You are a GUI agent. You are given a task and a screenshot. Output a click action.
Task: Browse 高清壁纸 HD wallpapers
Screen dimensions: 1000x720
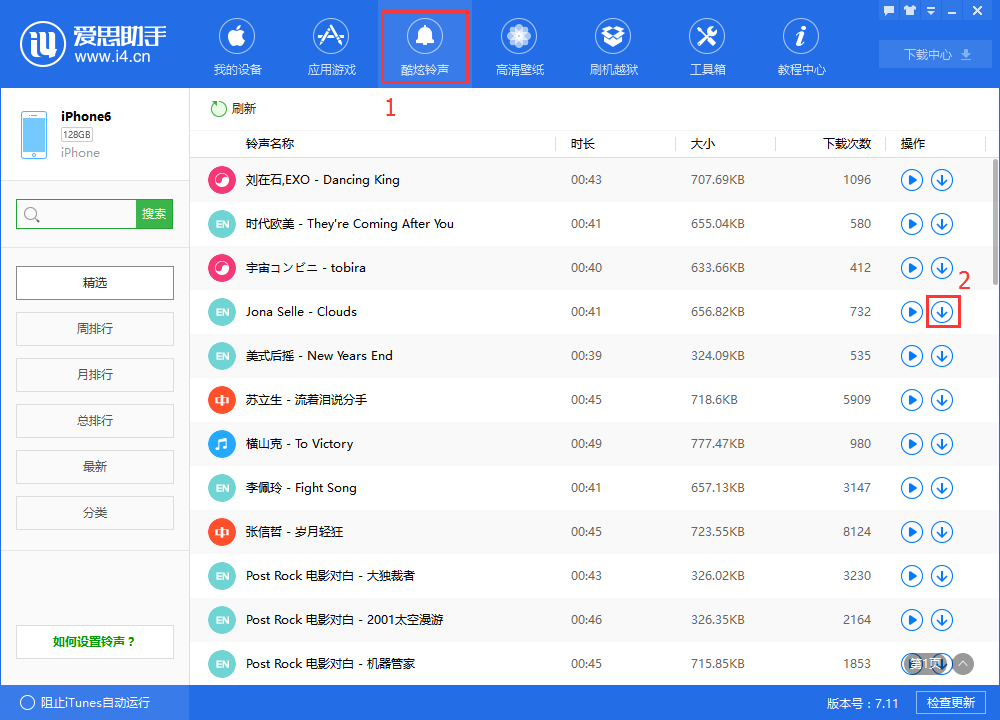tap(519, 45)
